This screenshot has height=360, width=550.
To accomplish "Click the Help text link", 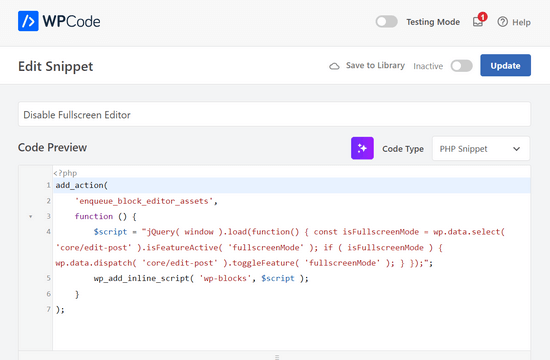I will point(521,22).
